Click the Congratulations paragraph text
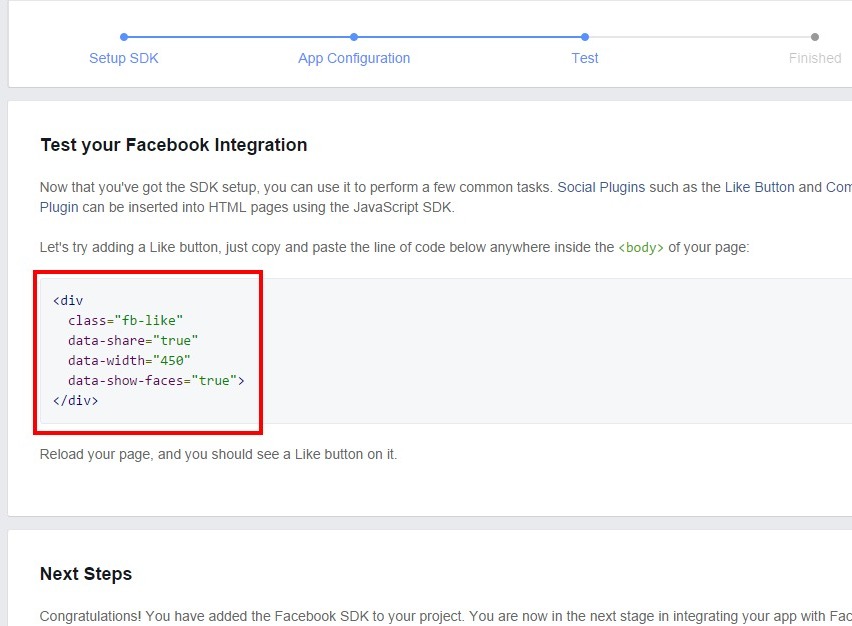852x626 pixels. pyautogui.click(x=446, y=616)
